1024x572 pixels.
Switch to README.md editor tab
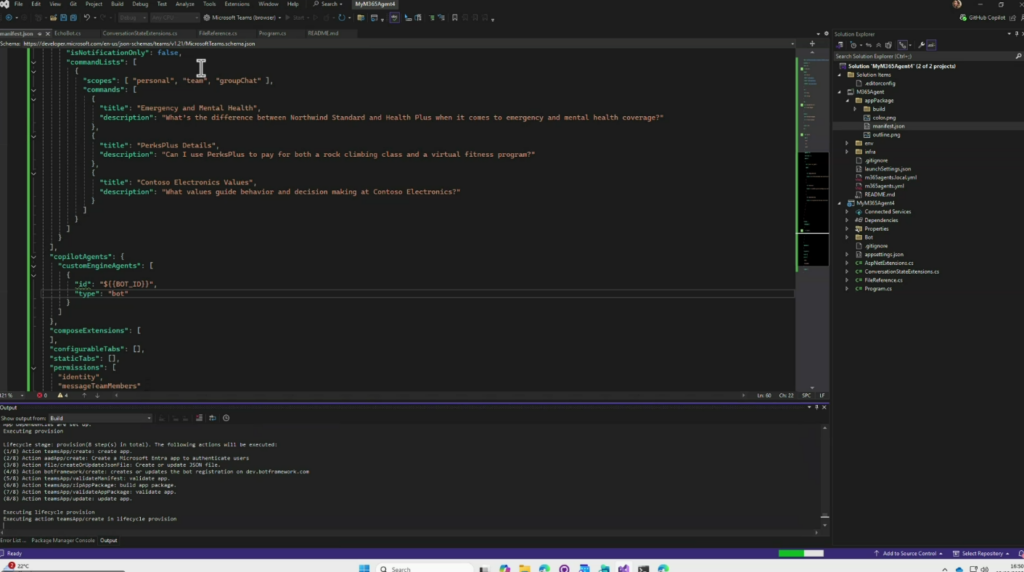tap(323, 33)
